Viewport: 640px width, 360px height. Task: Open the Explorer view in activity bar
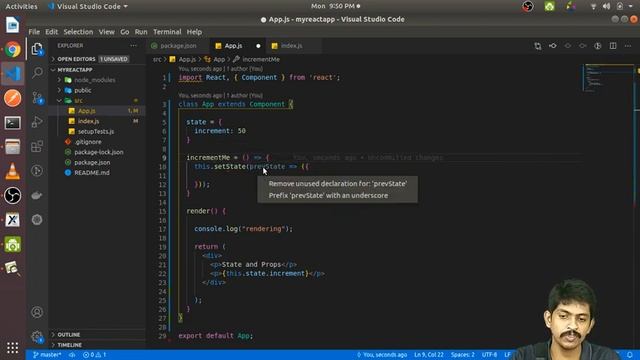tap(37, 49)
